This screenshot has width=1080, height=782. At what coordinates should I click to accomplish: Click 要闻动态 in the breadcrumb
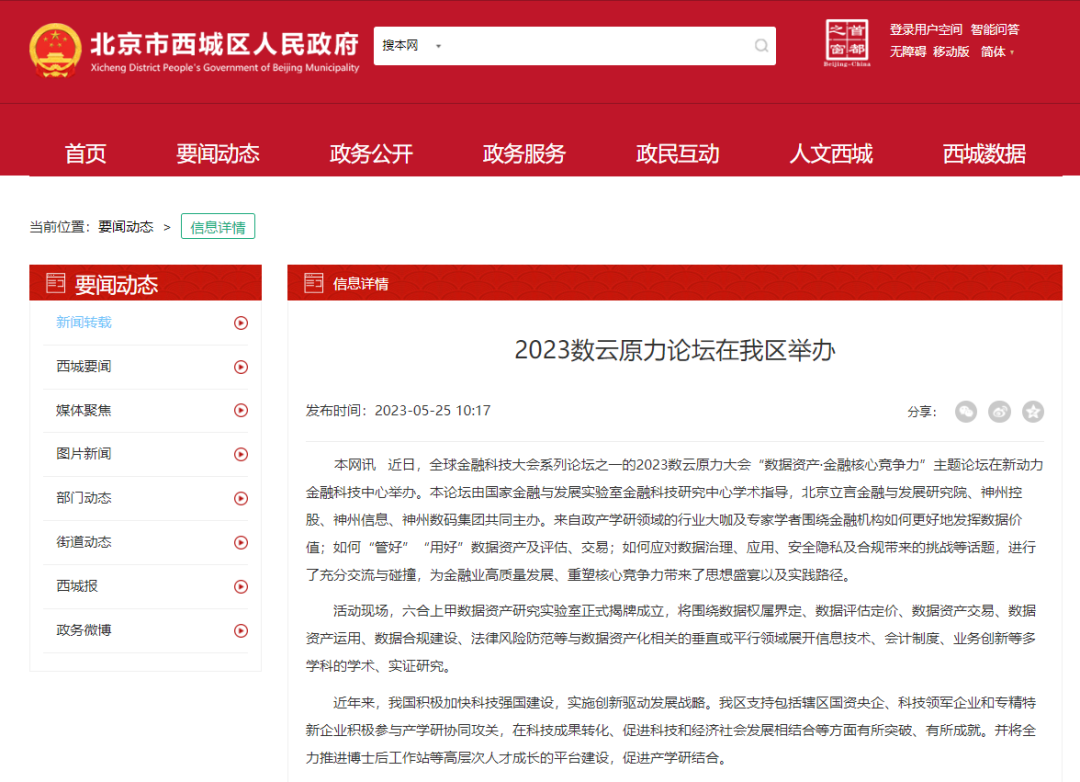tap(125, 227)
